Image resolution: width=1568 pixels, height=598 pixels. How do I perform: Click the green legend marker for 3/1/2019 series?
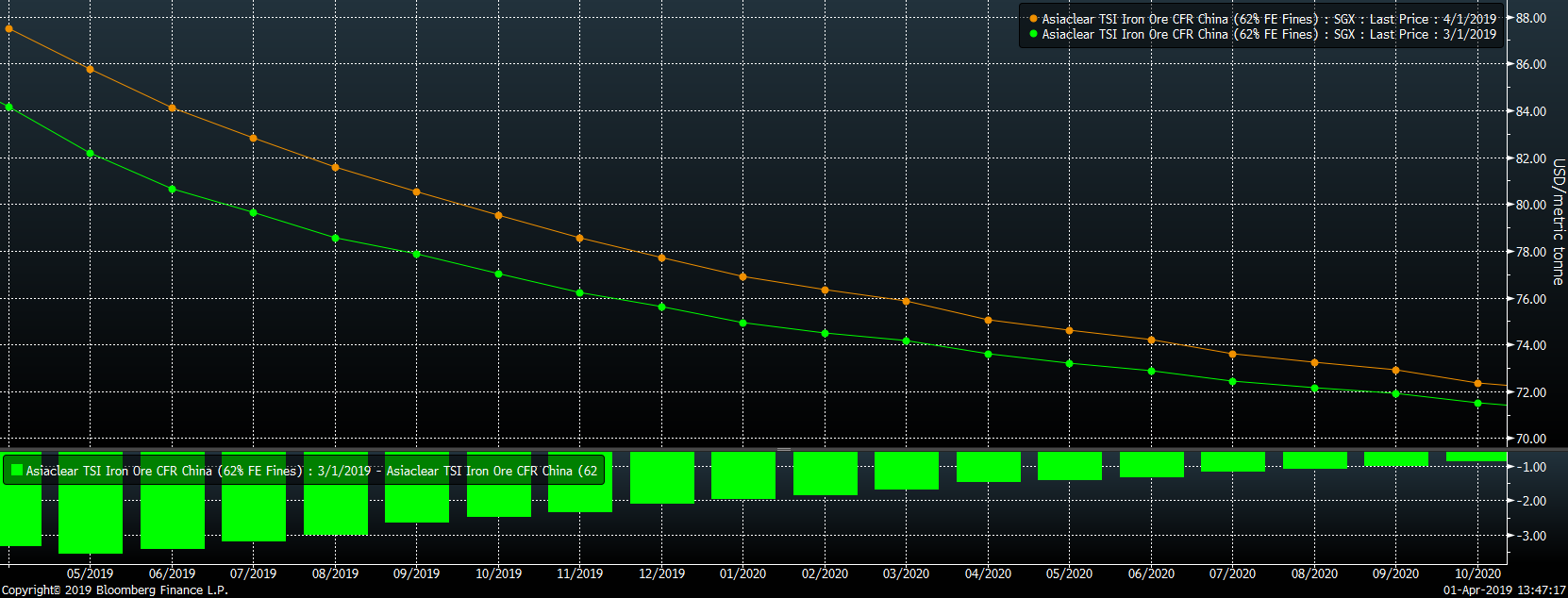[1033, 34]
